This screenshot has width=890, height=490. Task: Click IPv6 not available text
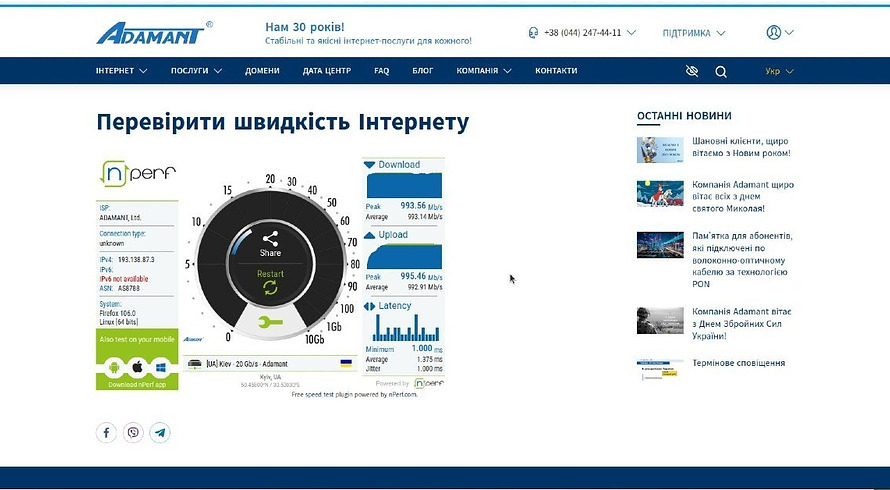124,279
